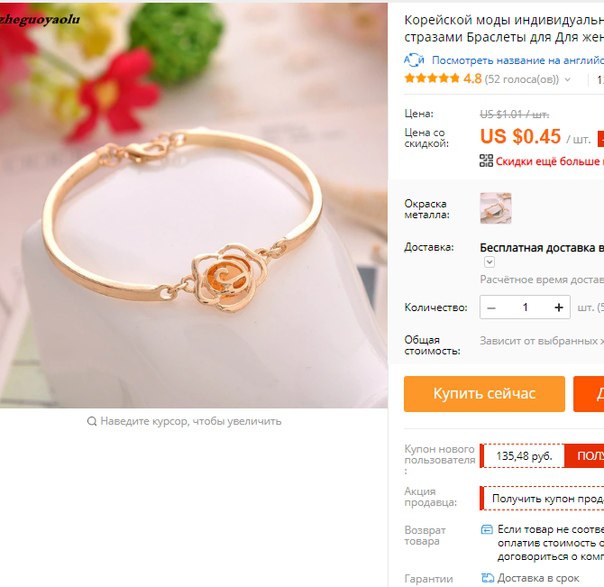Expand the shipping options dropdown arrow
Screen dimensions: 604x587
tap(489, 262)
